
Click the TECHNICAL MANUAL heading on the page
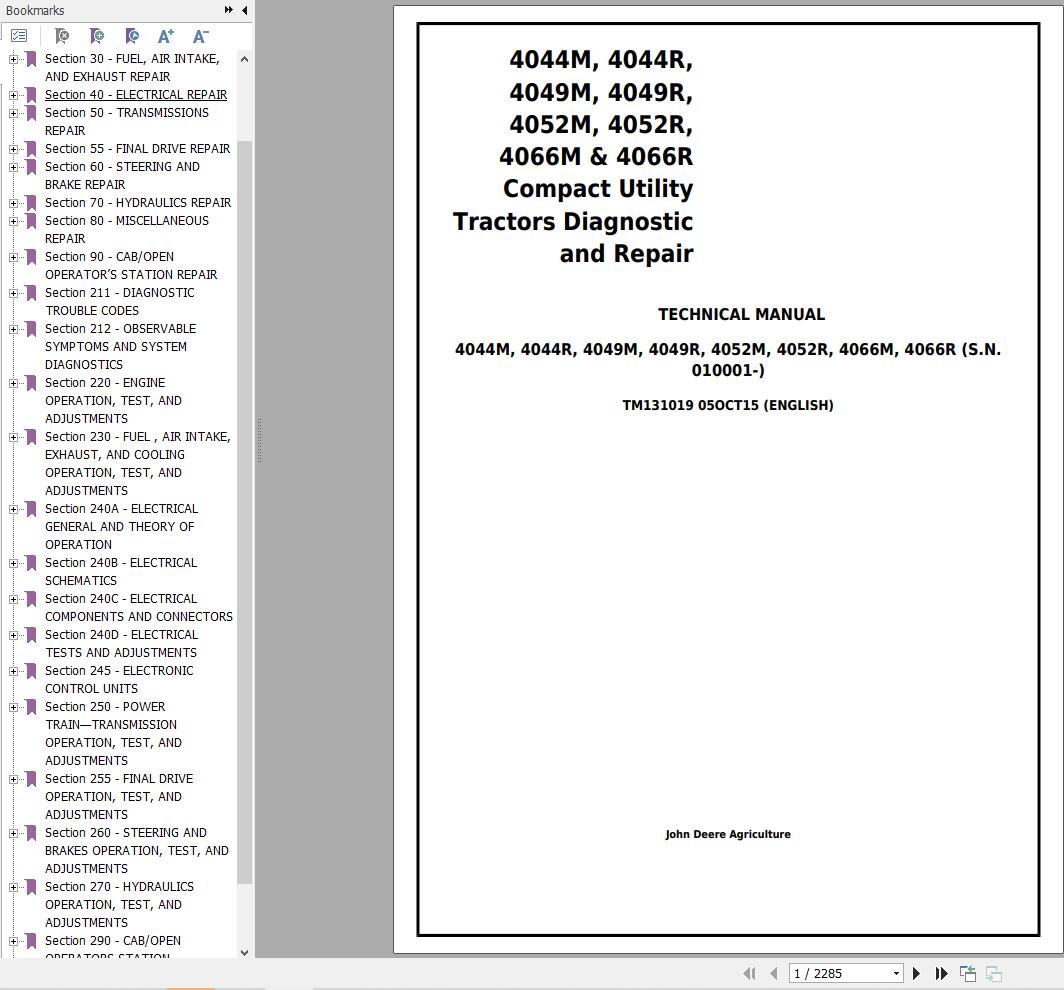pos(741,314)
